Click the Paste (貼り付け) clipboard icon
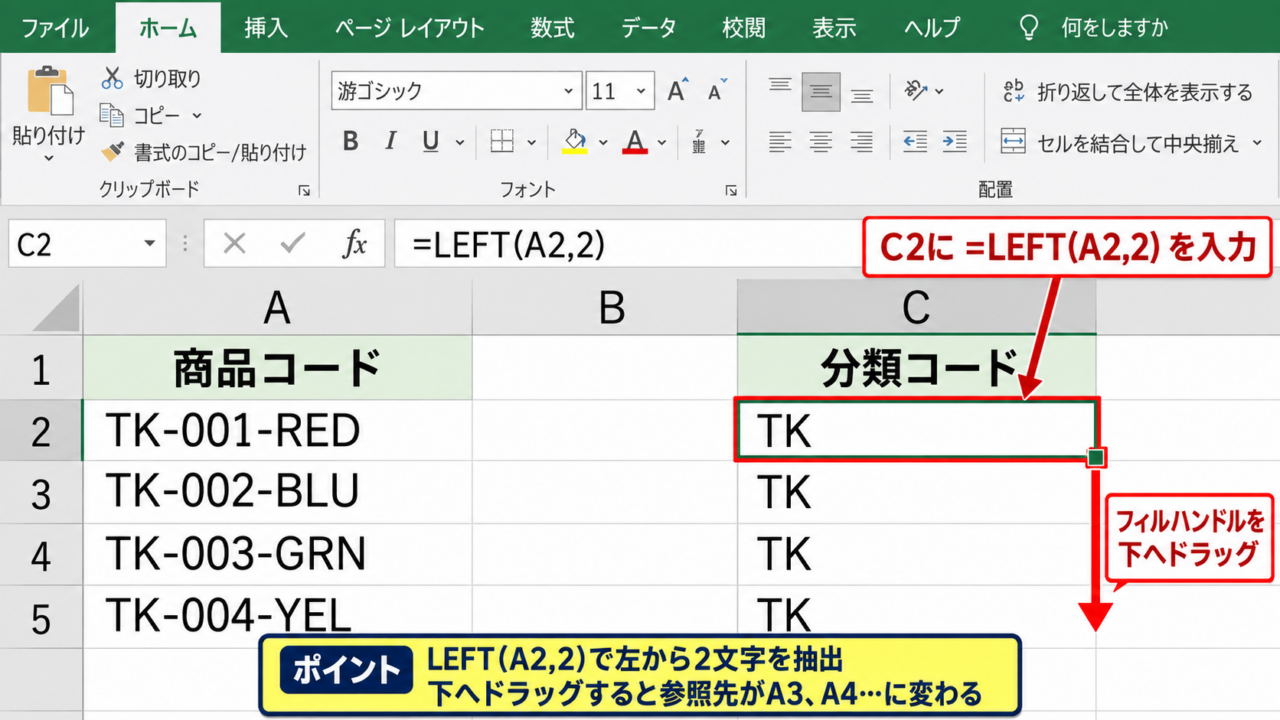Image resolution: width=1280 pixels, height=720 pixels. [49, 92]
